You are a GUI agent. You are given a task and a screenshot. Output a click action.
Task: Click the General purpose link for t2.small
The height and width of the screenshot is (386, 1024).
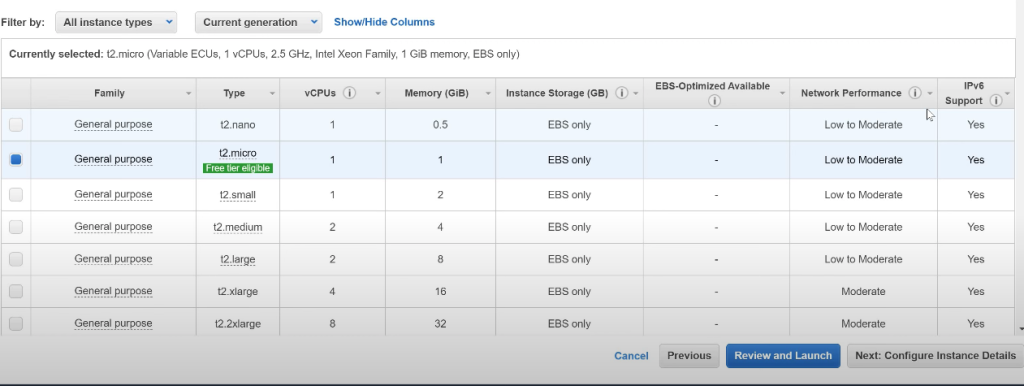pyautogui.click(x=113, y=195)
